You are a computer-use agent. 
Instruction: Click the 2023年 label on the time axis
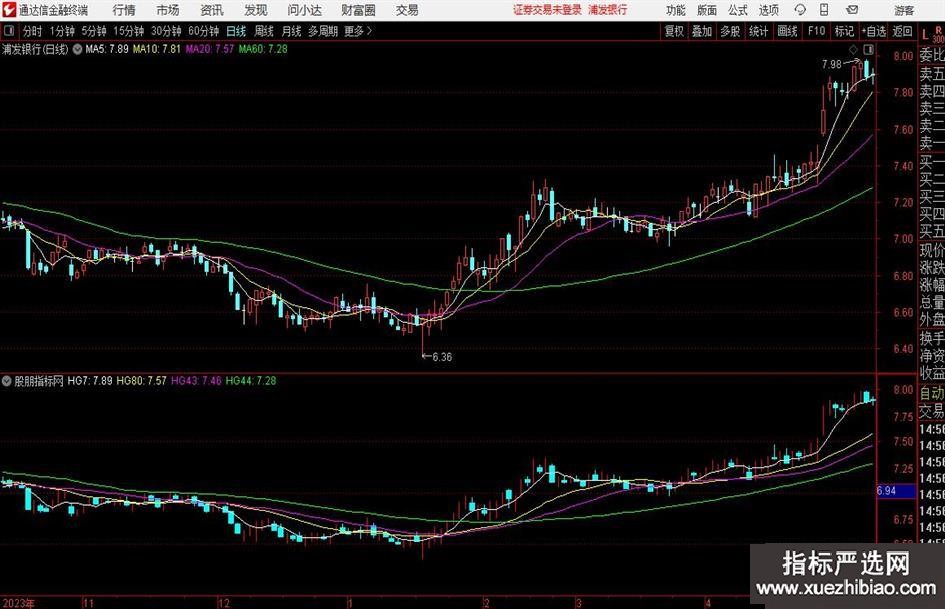18,603
